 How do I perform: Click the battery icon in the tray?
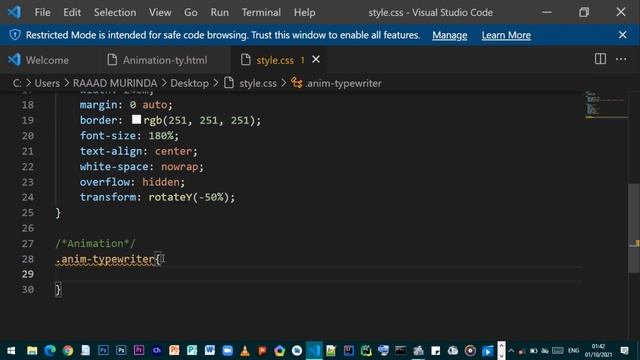(533, 351)
